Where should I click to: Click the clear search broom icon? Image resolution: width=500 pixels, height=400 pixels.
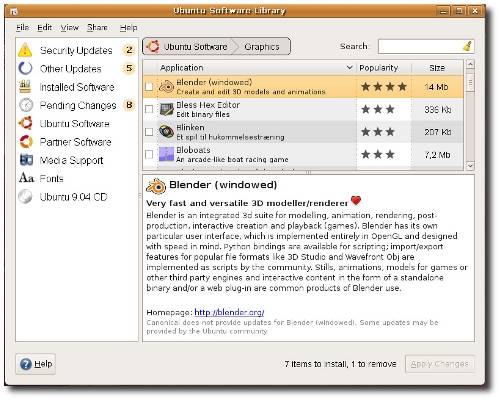pyautogui.click(x=468, y=46)
